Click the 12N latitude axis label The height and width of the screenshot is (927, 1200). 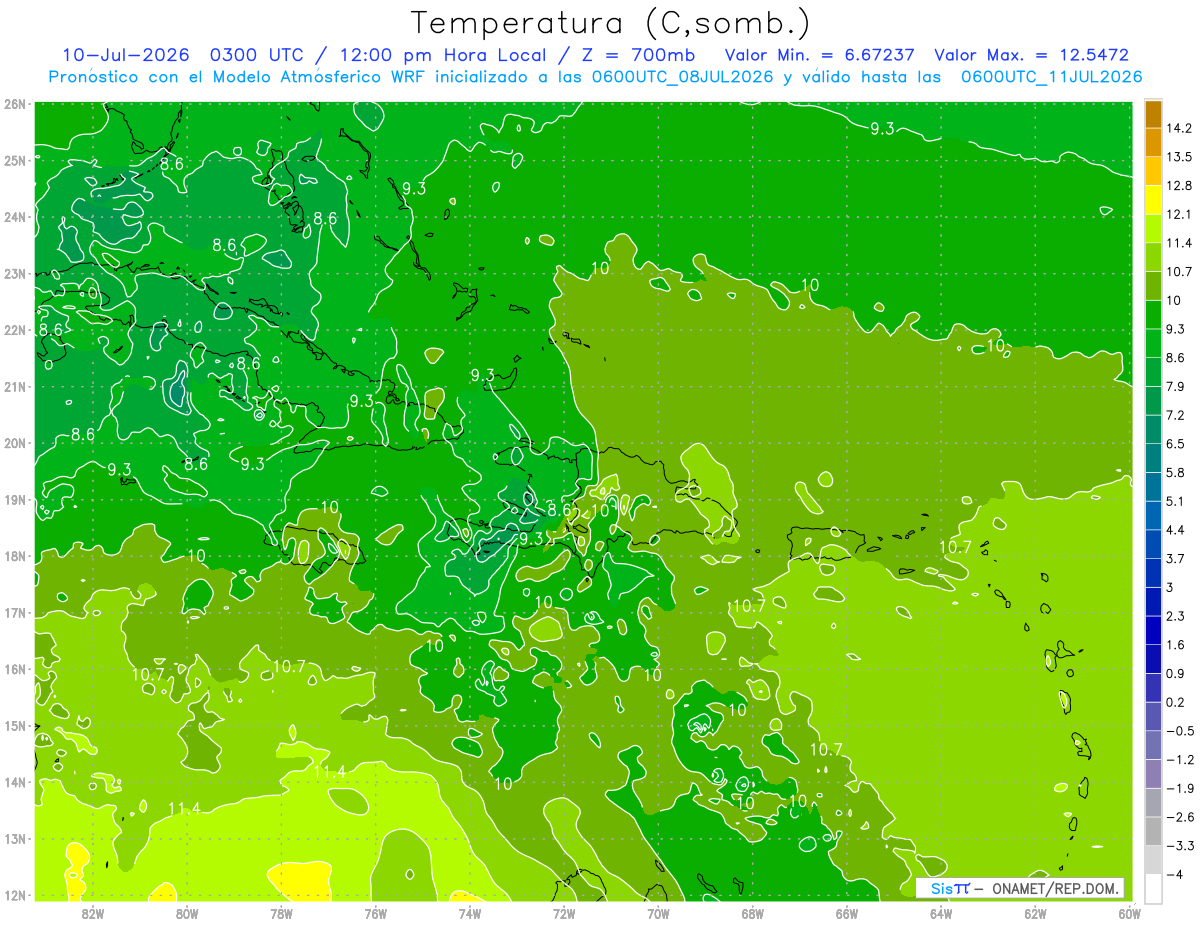[14, 895]
